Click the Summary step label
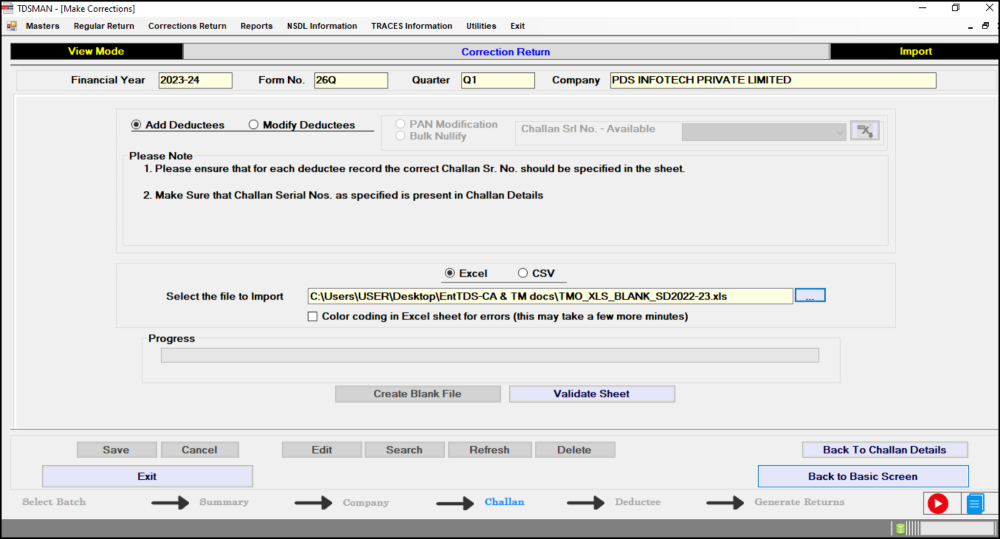The image size is (1000, 539). coord(224,502)
